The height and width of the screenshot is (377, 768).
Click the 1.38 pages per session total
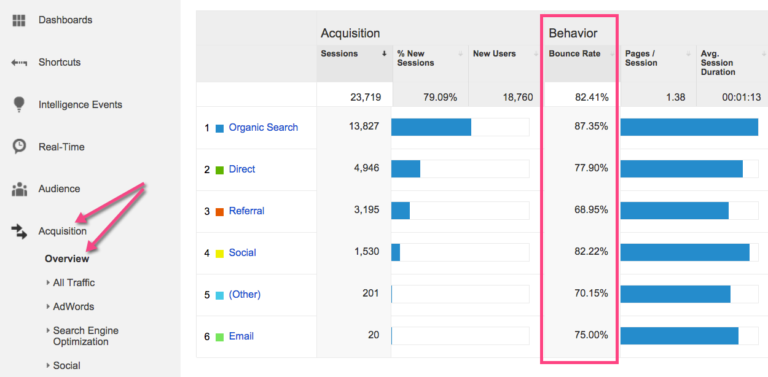[676, 97]
